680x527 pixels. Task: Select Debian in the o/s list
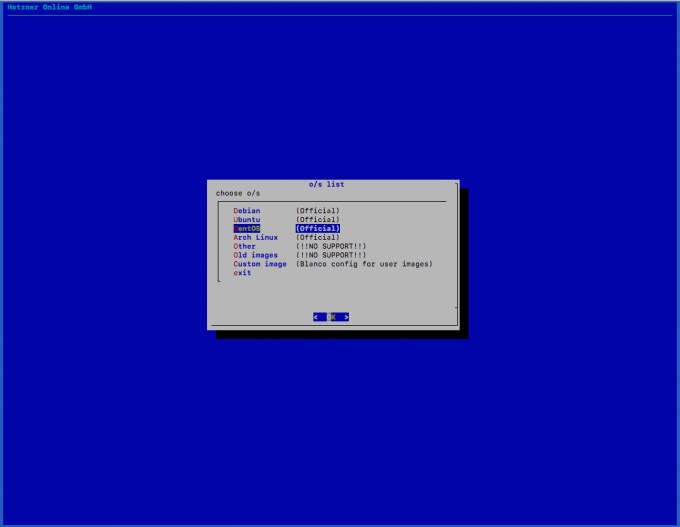click(247, 211)
